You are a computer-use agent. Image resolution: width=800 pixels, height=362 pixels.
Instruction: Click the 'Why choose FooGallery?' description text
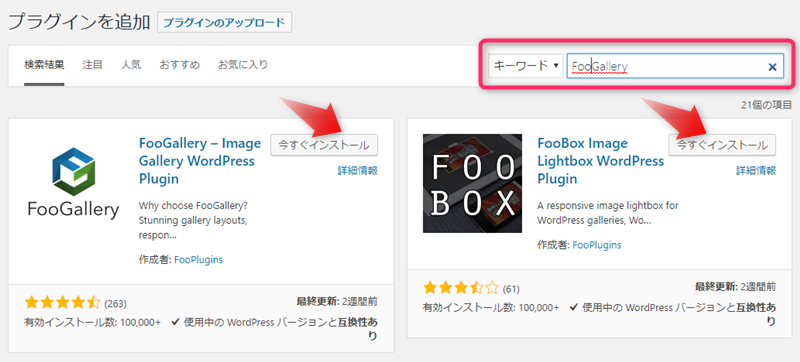click(x=193, y=221)
